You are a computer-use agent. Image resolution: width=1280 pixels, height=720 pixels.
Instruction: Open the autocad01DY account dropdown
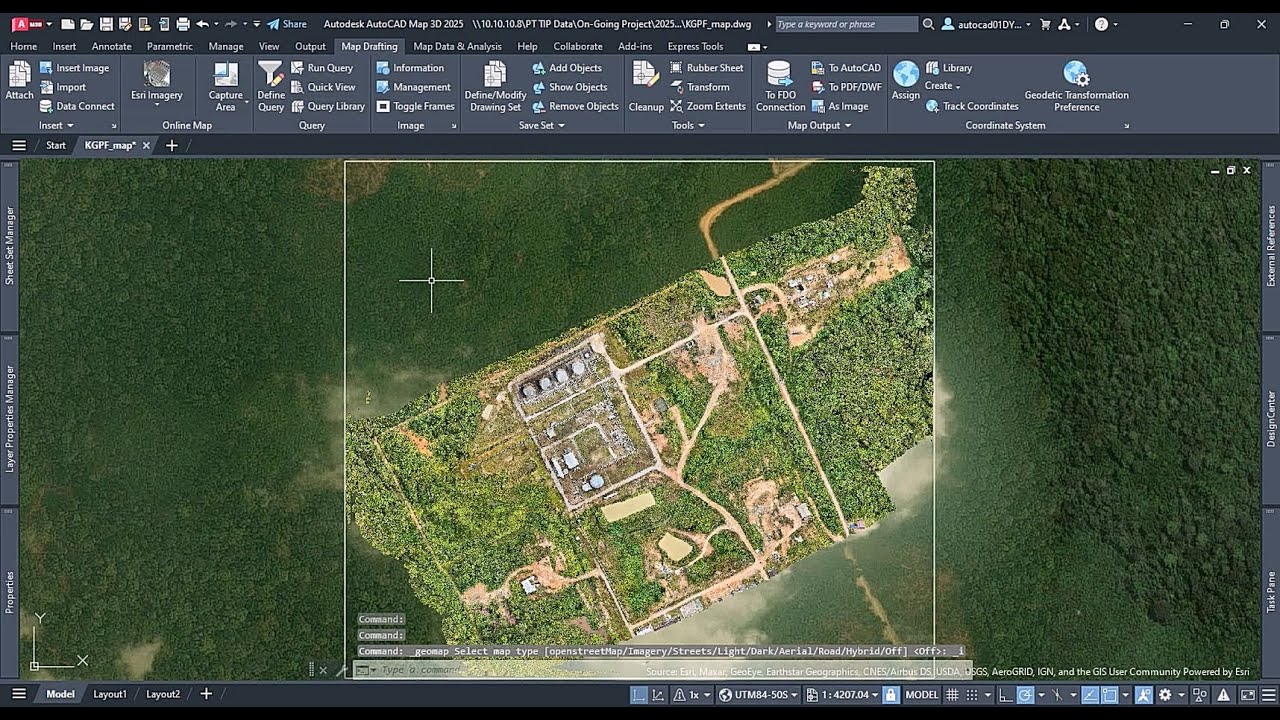click(988, 24)
